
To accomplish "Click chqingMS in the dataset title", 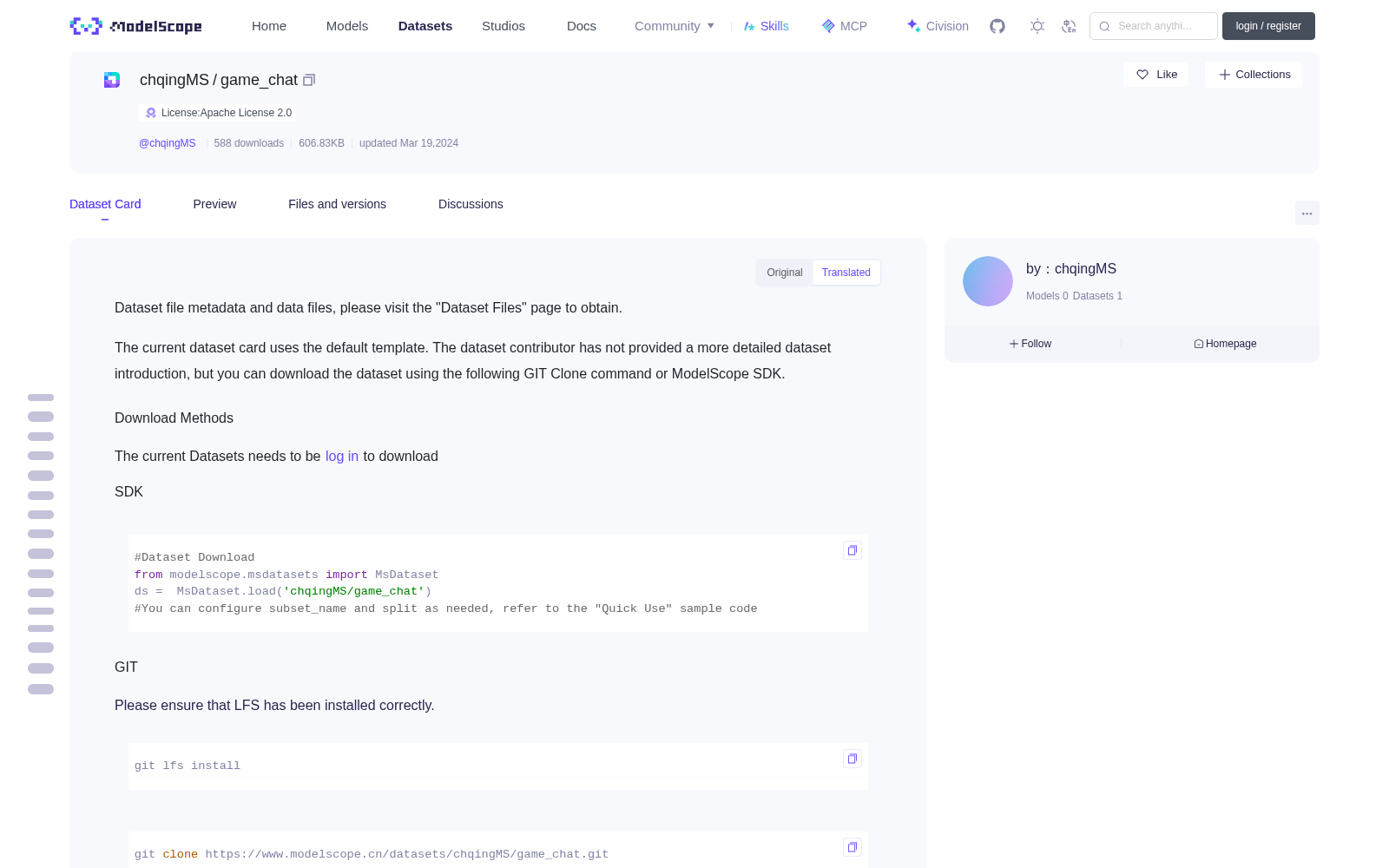I will pos(174,80).
